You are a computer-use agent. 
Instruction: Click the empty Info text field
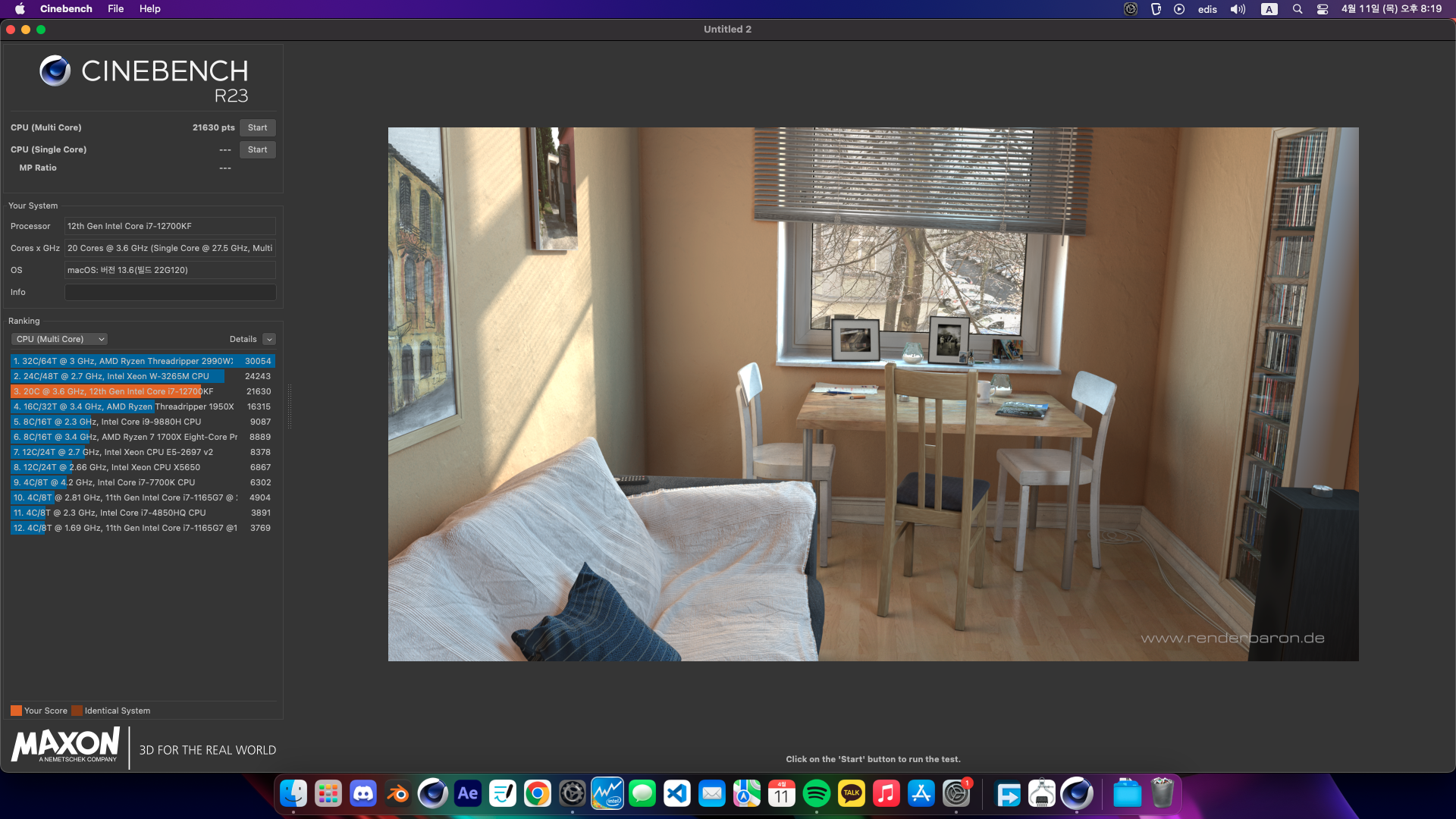tap(170, 292)
